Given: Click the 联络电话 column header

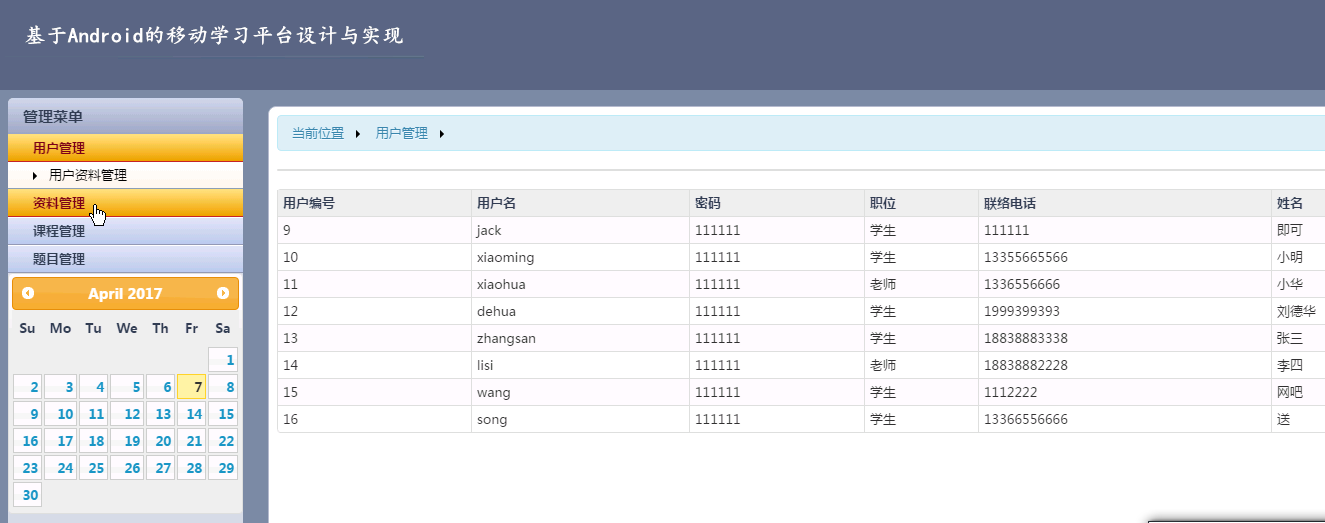Looking at the screenshot, I should coord(1125,203).
